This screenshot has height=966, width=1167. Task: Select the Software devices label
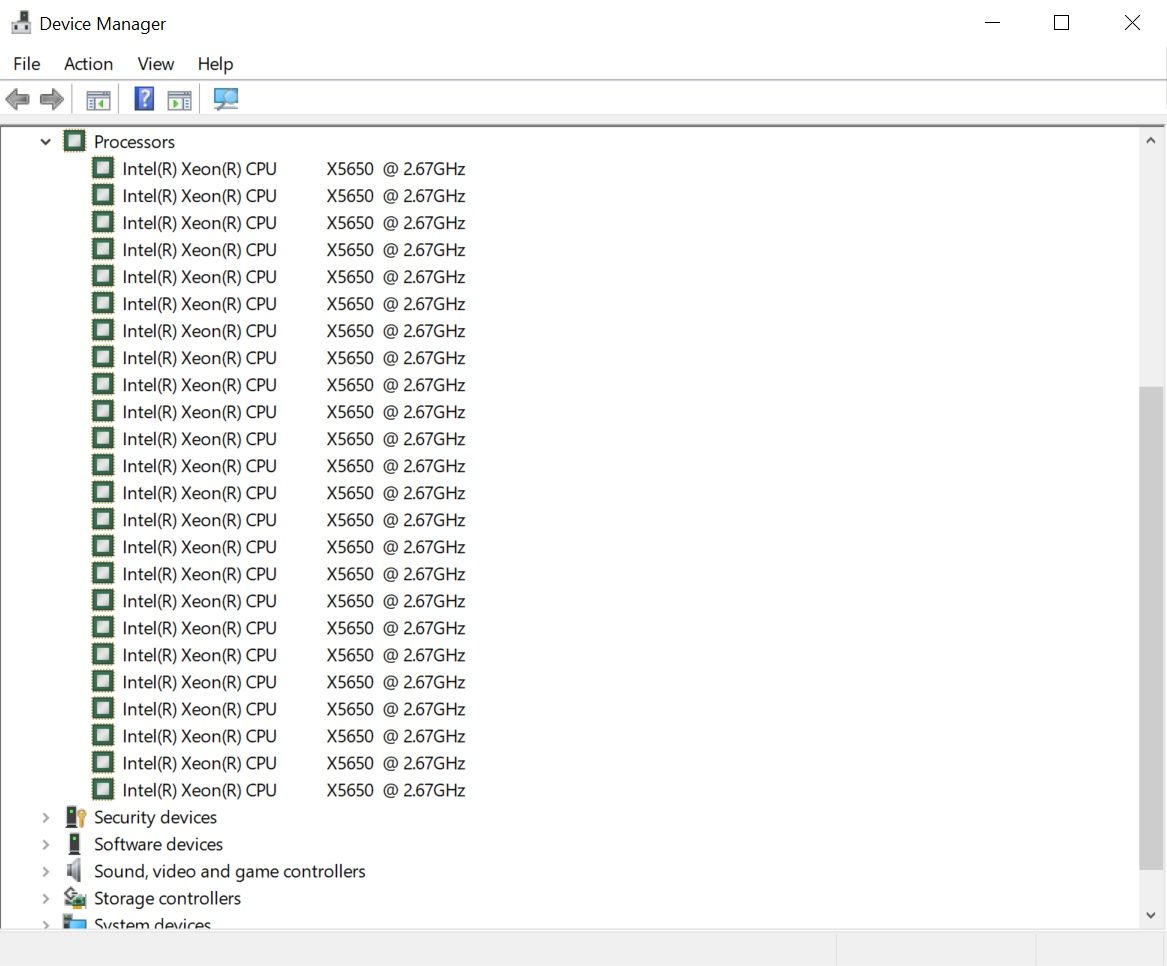click(x=159, y=844)
